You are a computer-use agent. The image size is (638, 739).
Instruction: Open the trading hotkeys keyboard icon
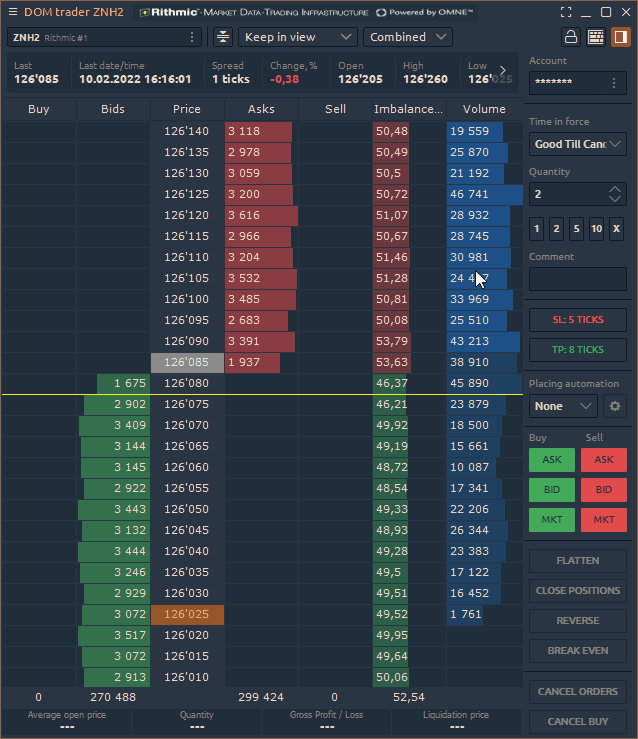coord(596,37)
